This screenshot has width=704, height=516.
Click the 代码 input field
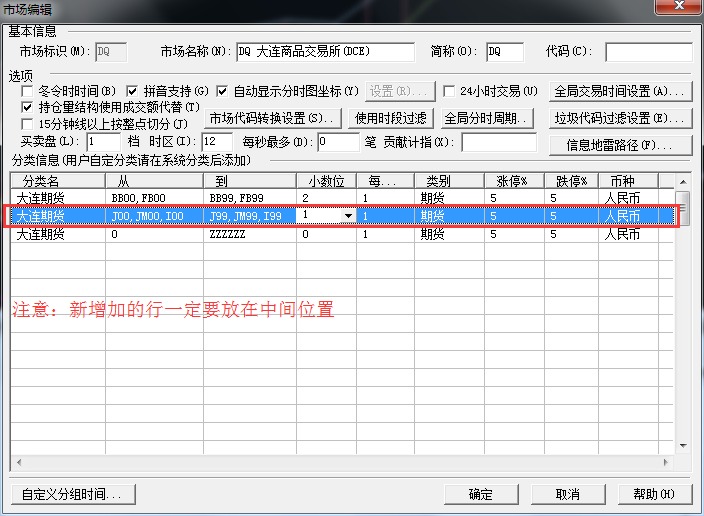649,52
